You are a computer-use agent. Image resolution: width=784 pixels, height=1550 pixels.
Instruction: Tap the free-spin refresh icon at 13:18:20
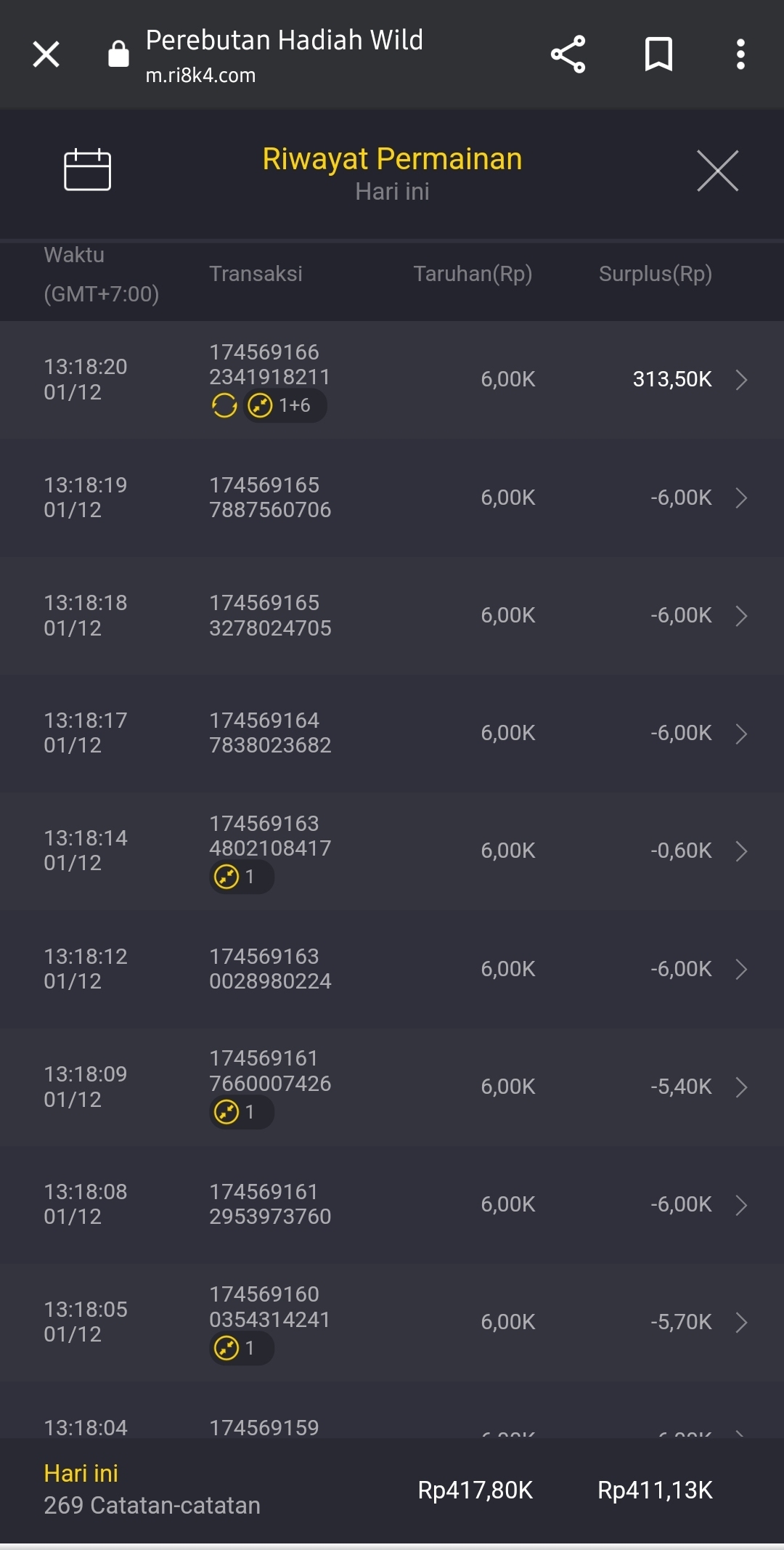tap(224, 405)
